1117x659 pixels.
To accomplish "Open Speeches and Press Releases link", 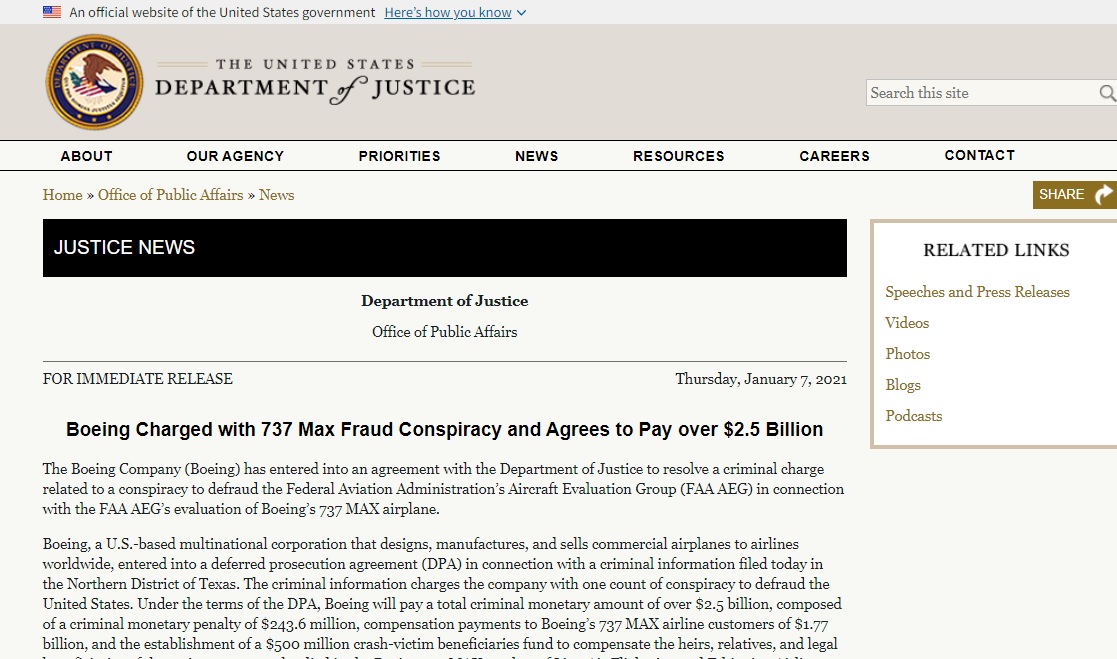I will click(x=977, y=292).
